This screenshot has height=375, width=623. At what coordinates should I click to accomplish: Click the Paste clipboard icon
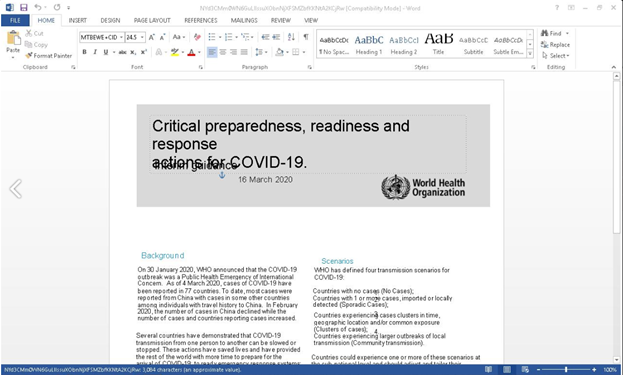[x=13, y=39]
